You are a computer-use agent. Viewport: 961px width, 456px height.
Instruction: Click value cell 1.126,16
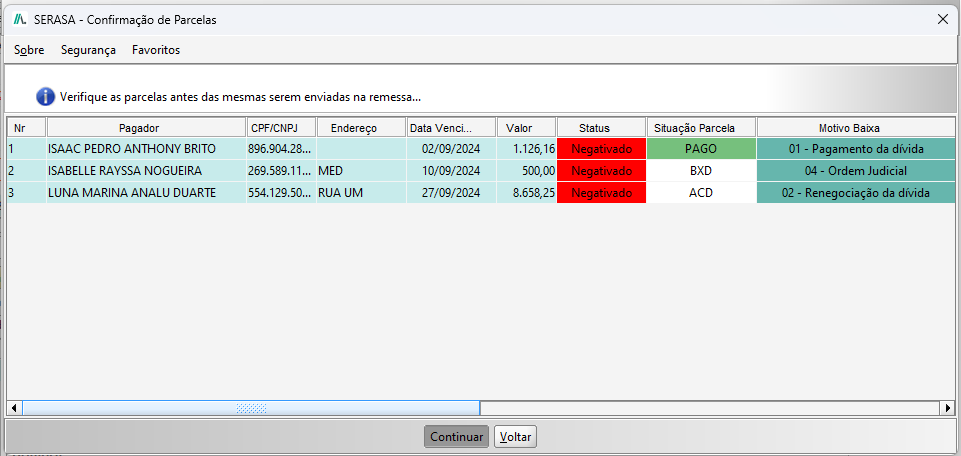click(526, 149)
